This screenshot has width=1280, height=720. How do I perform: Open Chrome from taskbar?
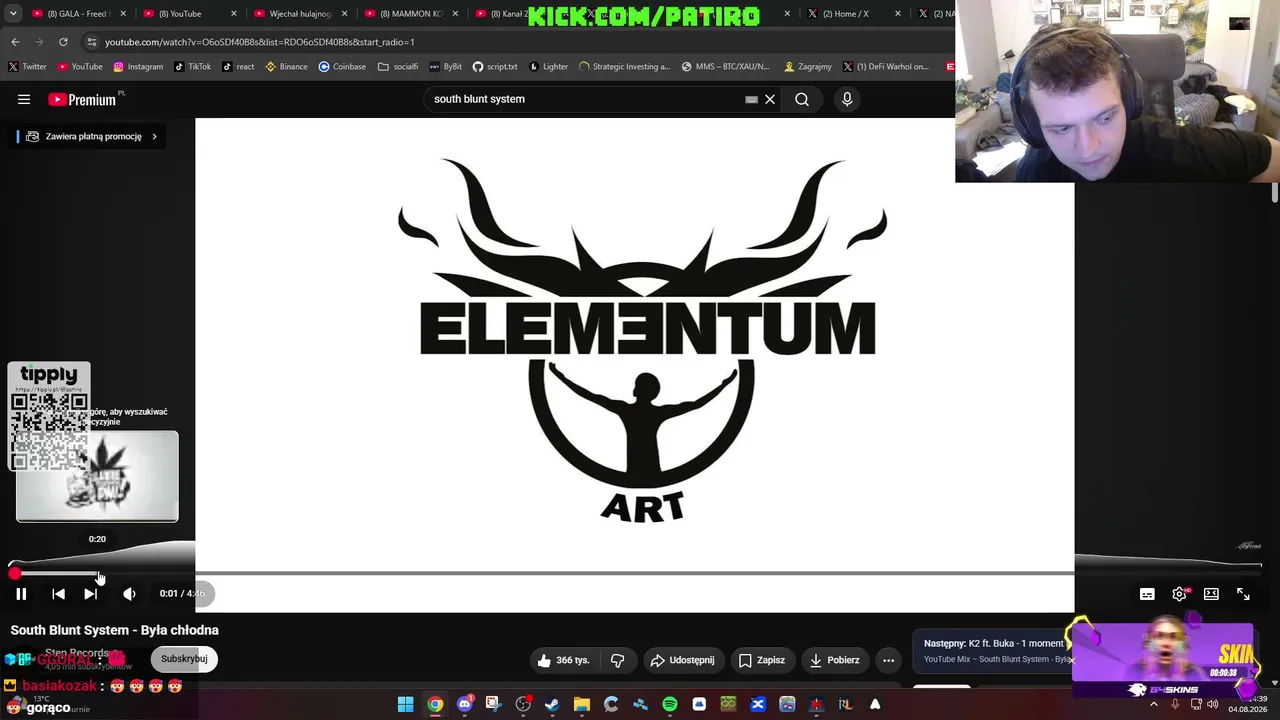click(435, 705)
